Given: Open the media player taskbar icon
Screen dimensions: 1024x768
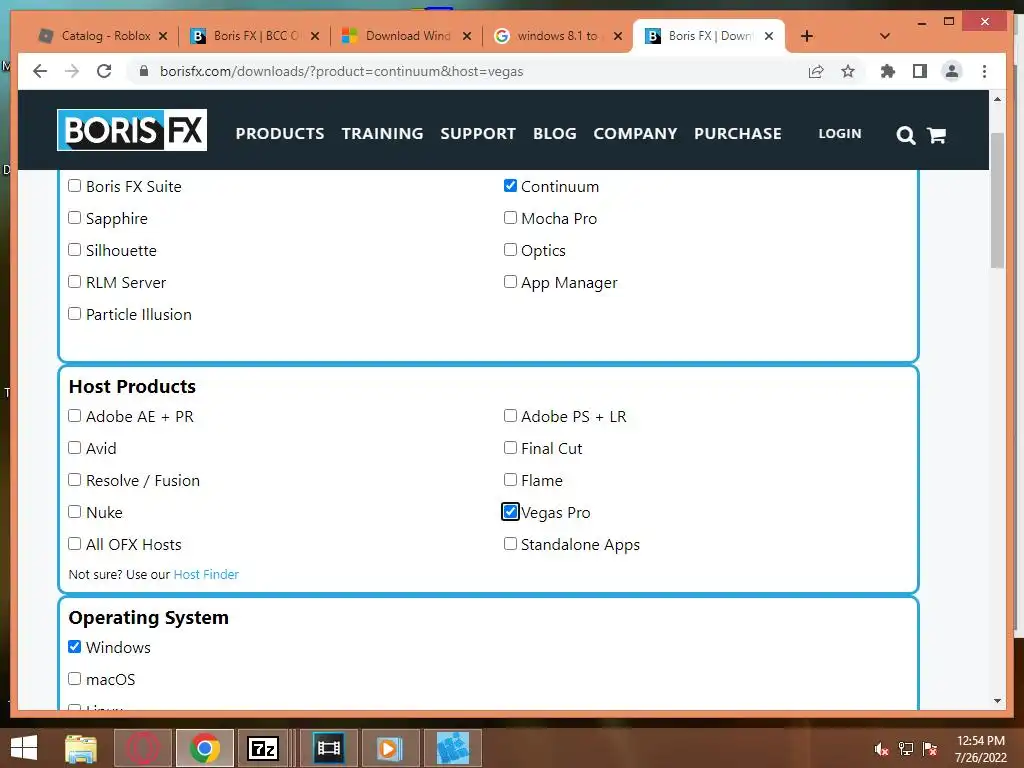Looking at the screenshot, I should pos(389,748).
